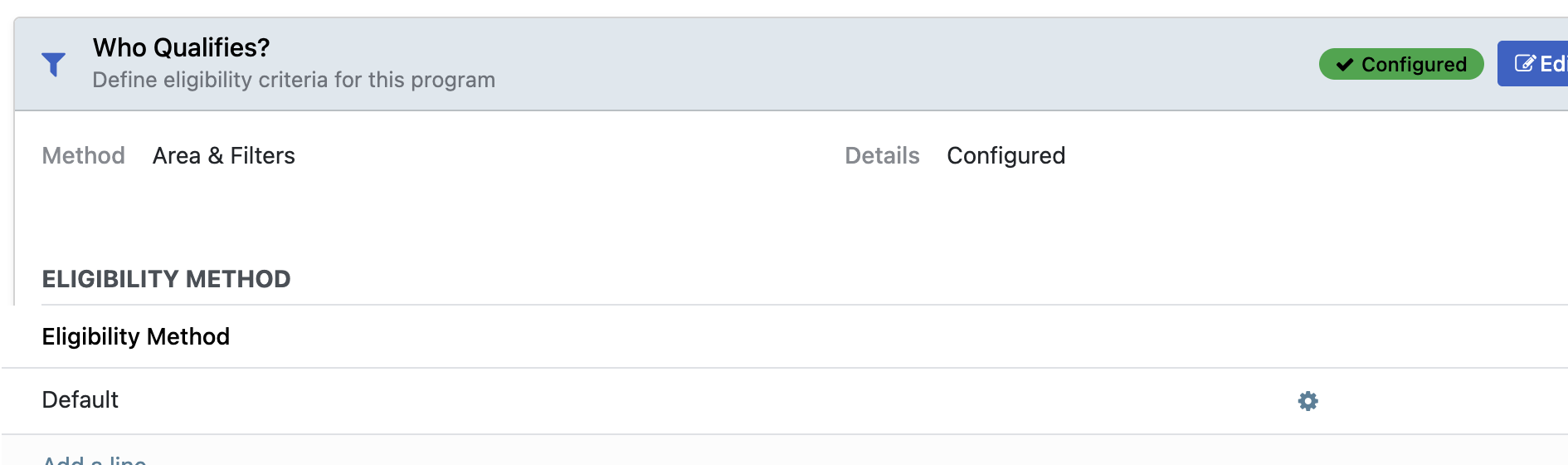Click the checkmark icon in Configured badge

[1345, 65]
